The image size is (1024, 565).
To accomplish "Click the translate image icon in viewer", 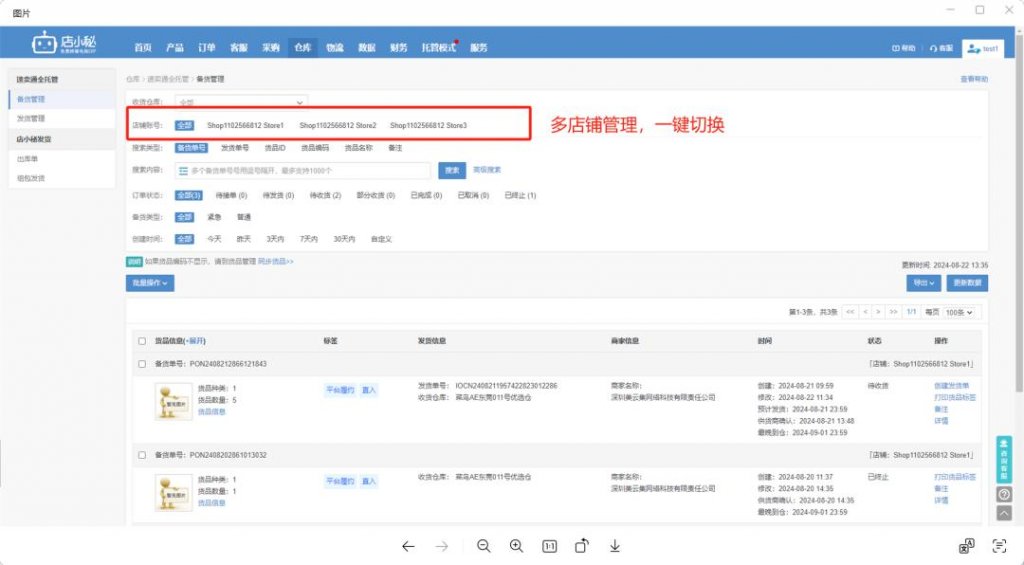I will (967, 546).
